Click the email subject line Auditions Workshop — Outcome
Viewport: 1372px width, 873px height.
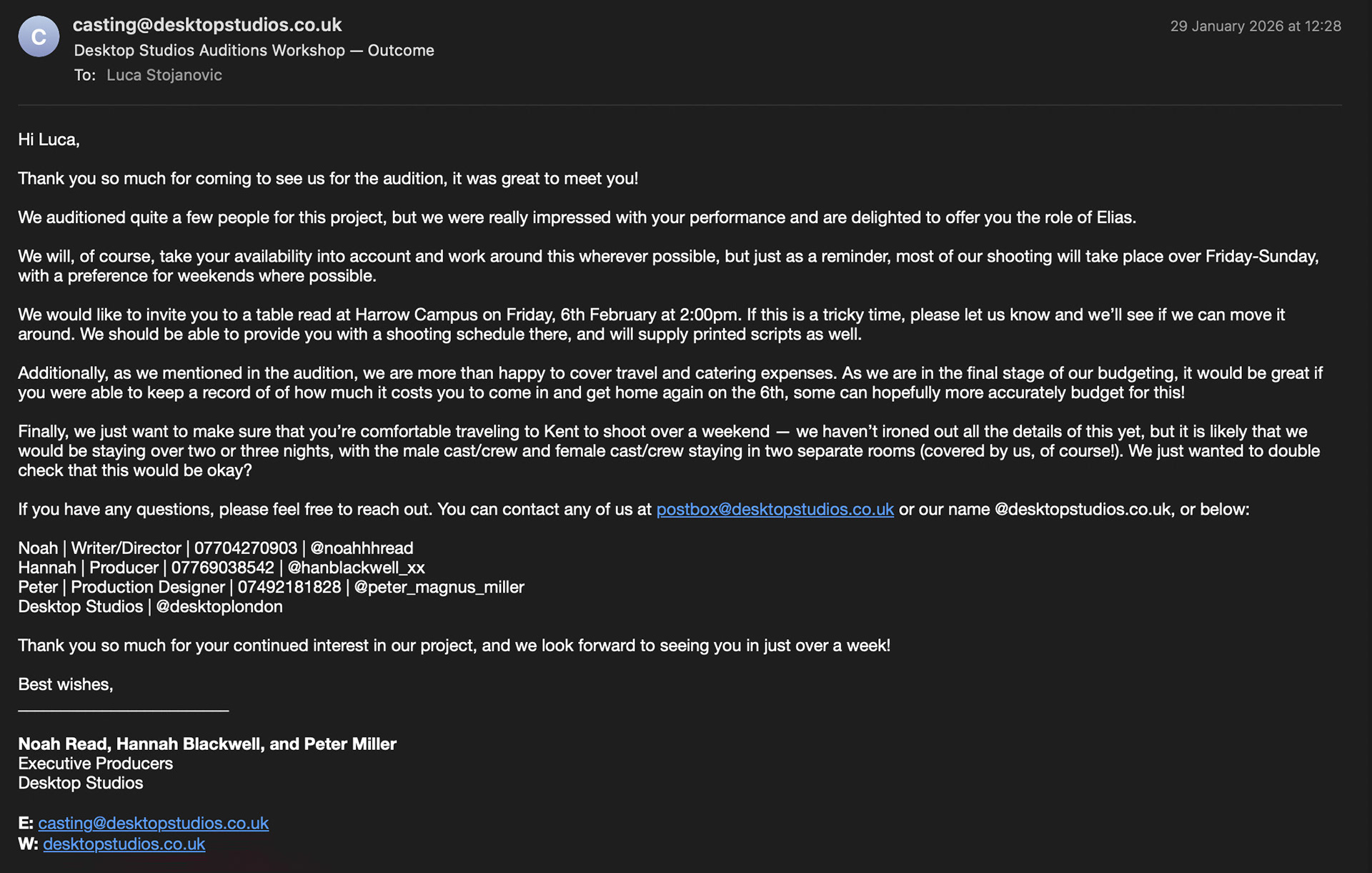(x=254, y=51)
